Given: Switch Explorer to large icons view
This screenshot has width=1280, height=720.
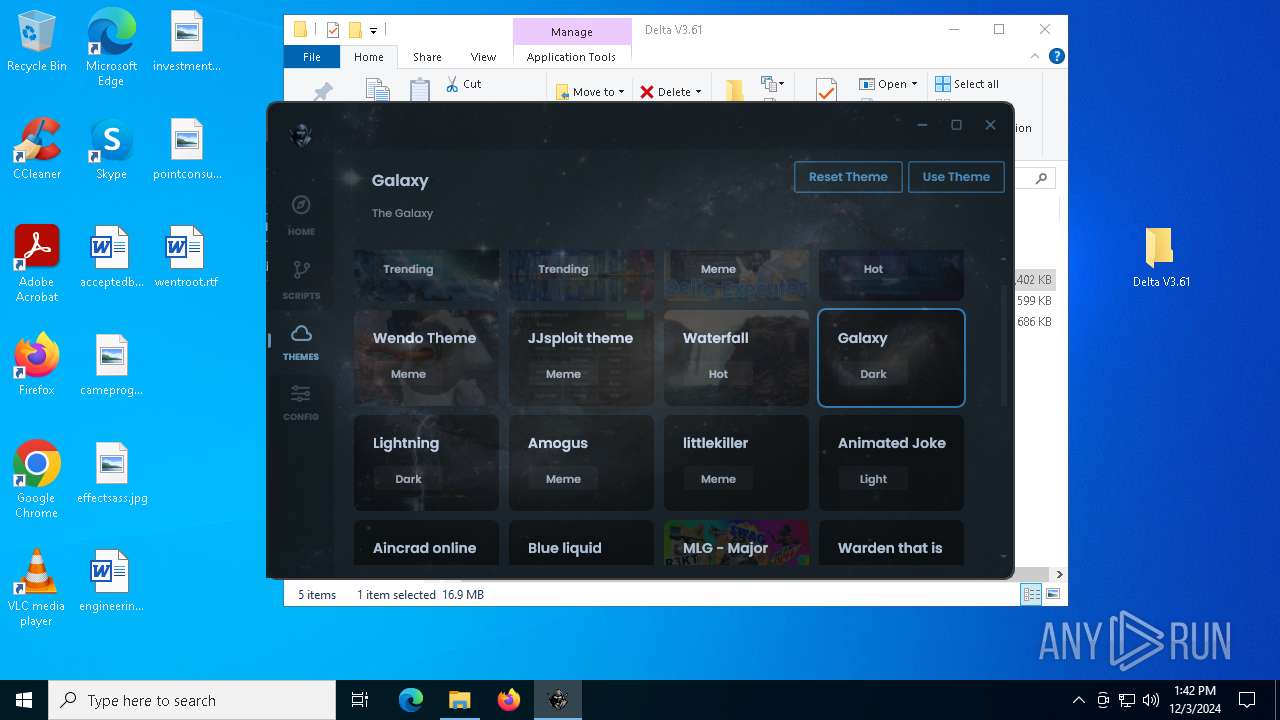Looking at the screenshot, I should [1051, 595].
